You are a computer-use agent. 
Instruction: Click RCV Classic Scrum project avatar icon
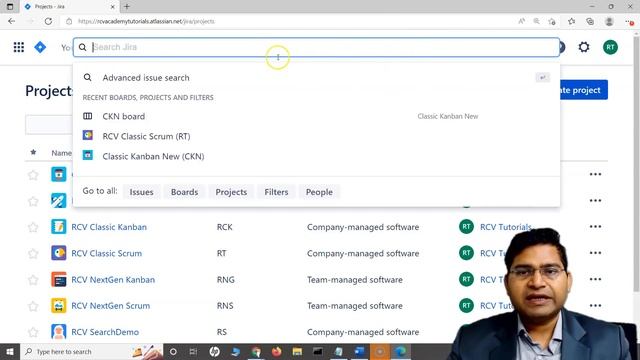59,253
